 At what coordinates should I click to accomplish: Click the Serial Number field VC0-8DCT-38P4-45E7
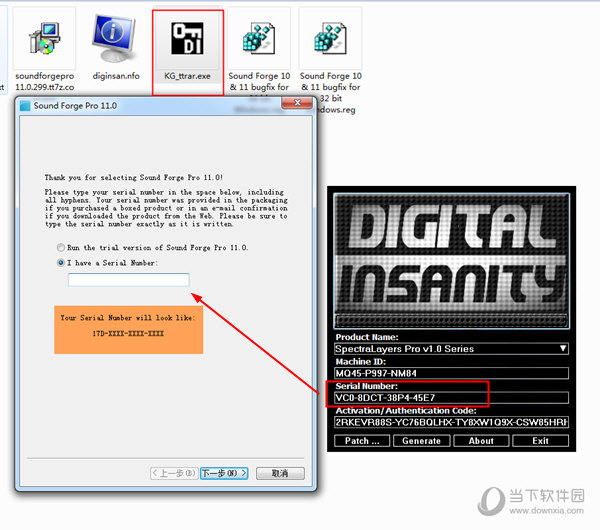pyautogui.click(x=452, y=398)
